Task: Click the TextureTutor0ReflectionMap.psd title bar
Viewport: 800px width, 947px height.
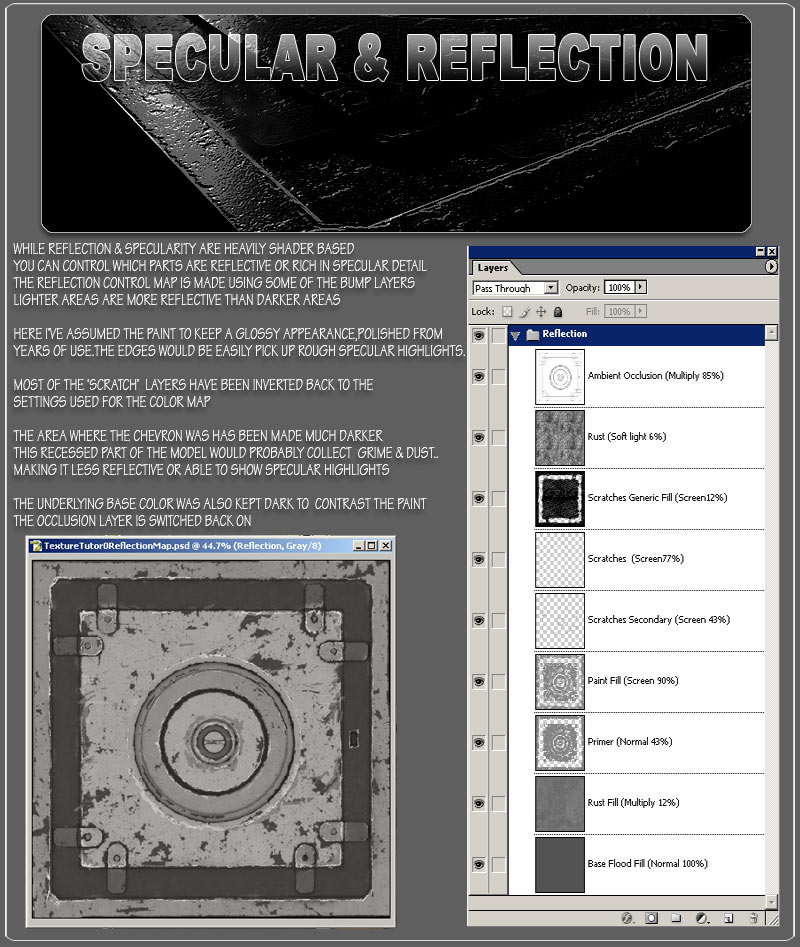Action: 211,545
